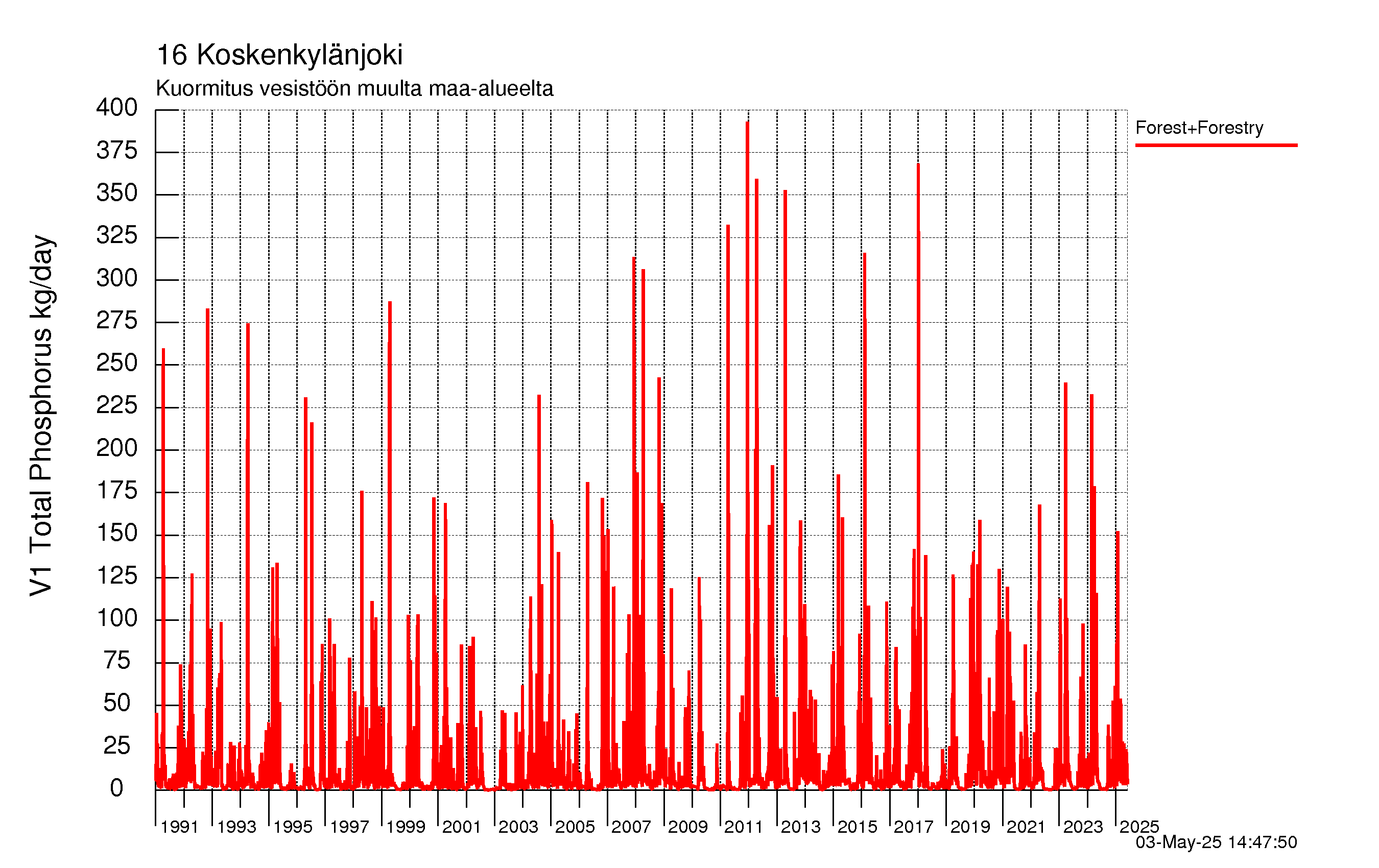Click x-axis year label 2007
Screen dimensions: 1379x868
click(631, 827)
